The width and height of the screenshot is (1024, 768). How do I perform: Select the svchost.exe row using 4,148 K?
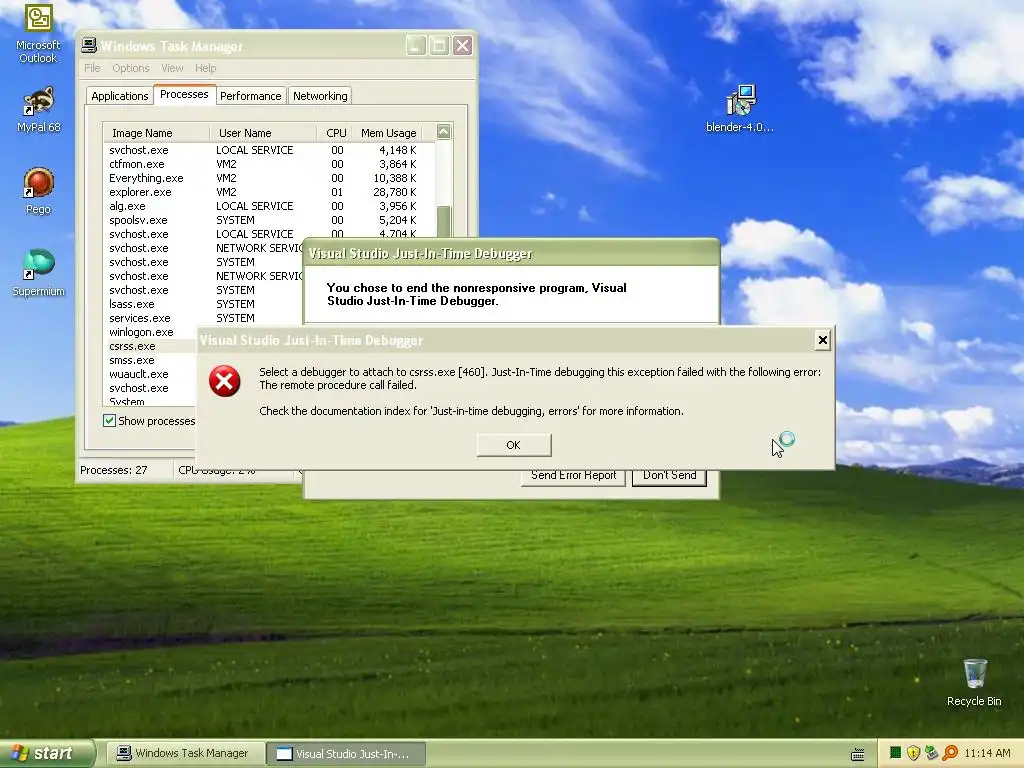tap(268, 150)
